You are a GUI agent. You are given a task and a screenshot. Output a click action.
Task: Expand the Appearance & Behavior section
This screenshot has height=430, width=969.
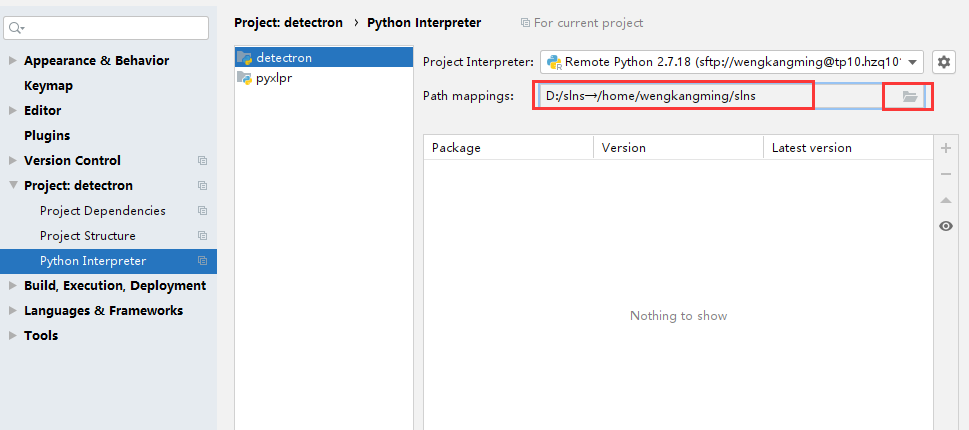13,61
